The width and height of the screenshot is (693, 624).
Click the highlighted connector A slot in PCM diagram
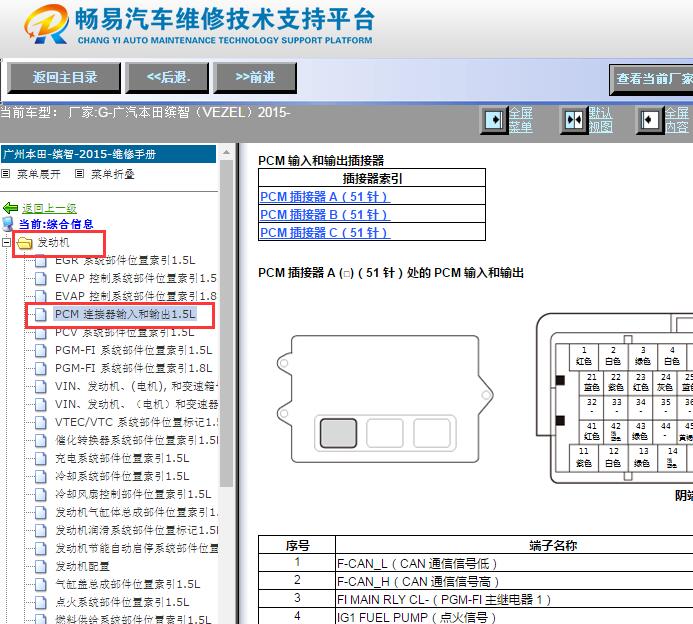[x=338, y=434]
